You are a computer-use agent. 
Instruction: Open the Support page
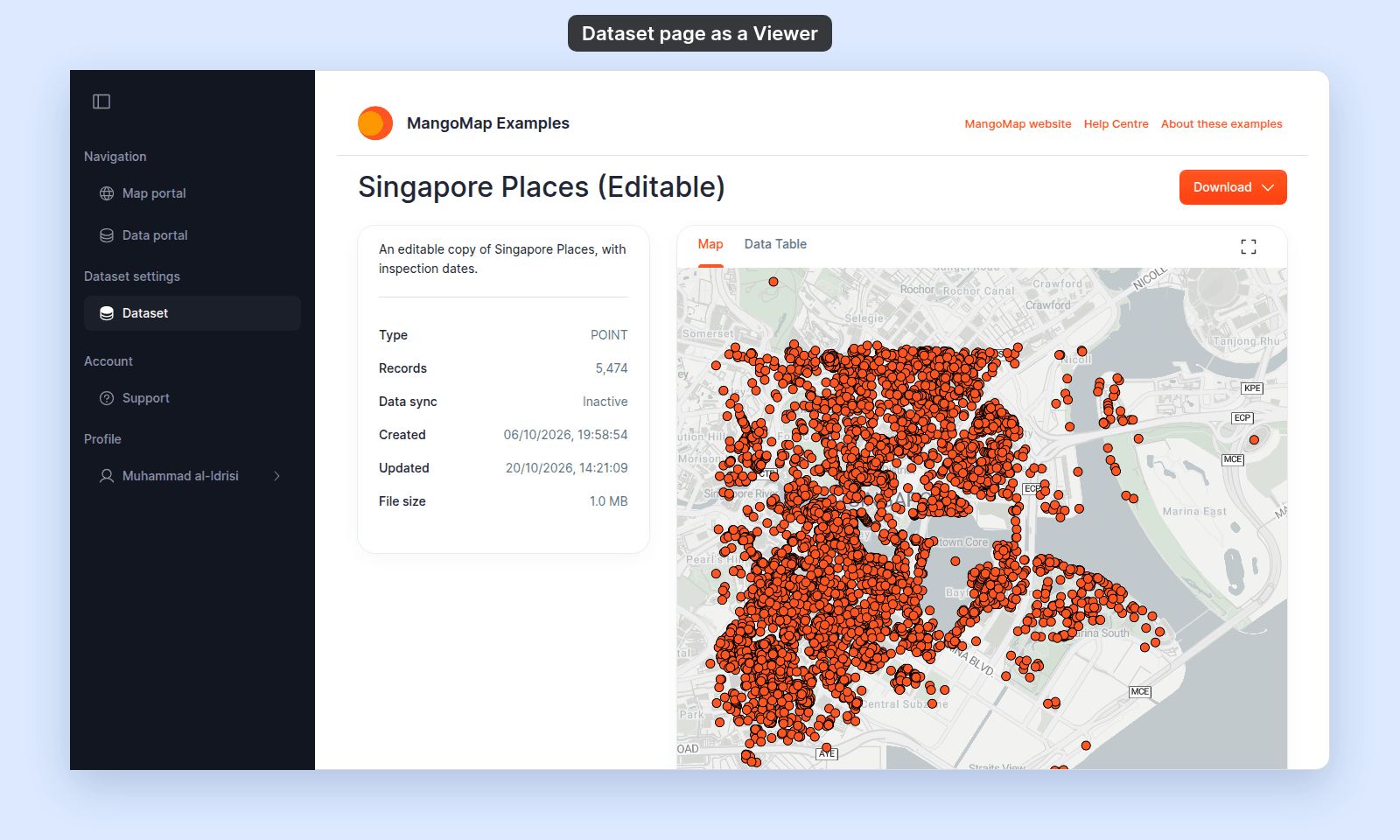tap(192, 398)
